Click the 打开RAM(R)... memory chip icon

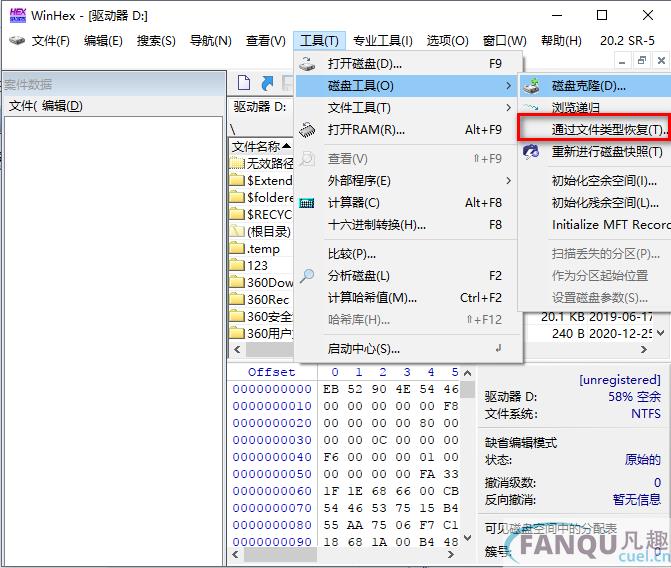(307, 130)
